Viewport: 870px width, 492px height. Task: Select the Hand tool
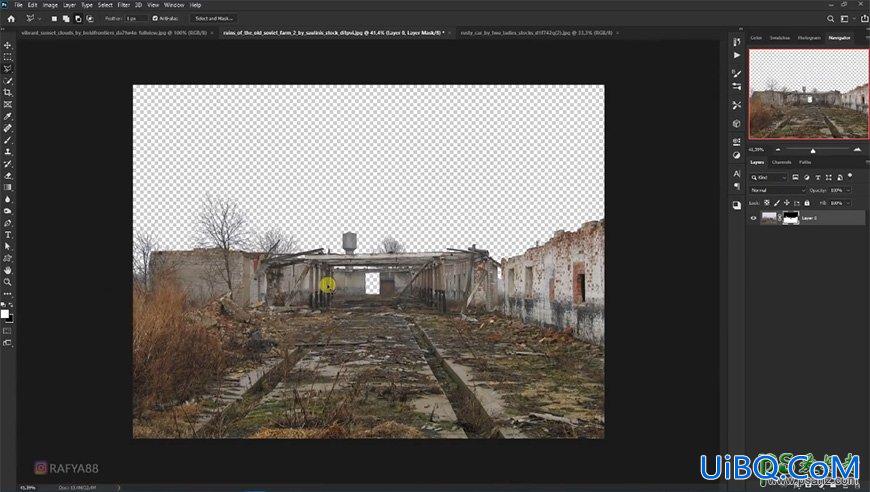point(7,270)
